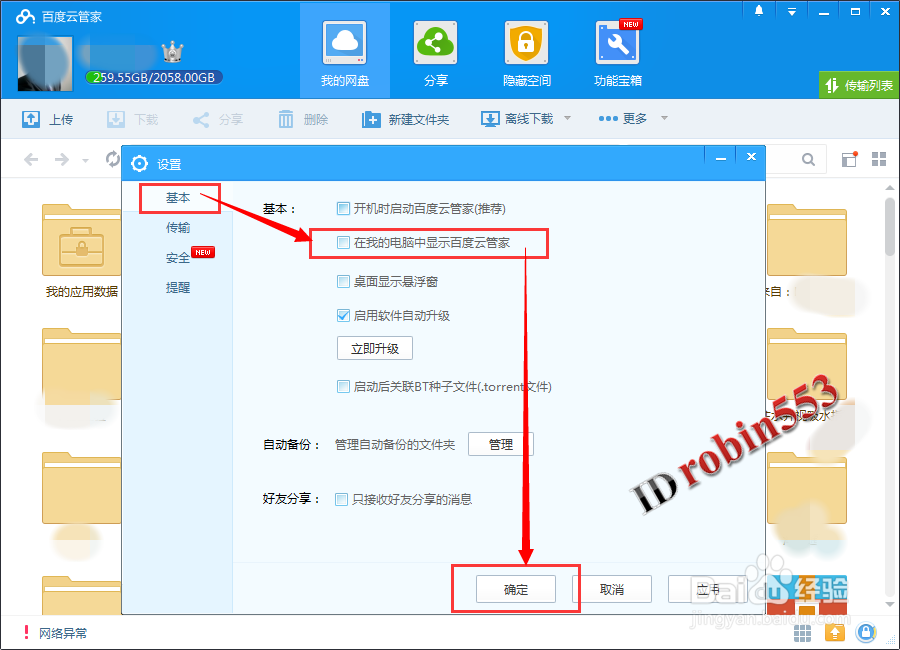Expand the 更多 dropdown arrow

(x=664, y=118)
